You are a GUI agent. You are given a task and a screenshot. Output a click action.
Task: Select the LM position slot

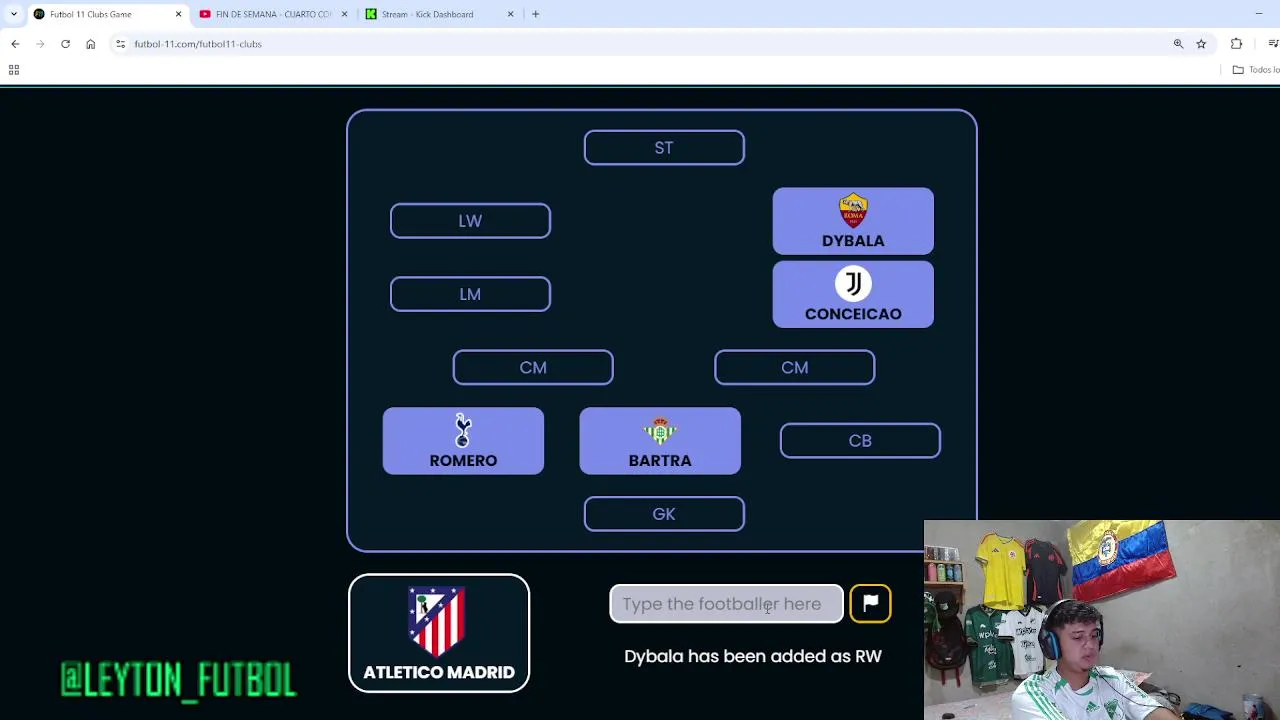pos(470,294)
